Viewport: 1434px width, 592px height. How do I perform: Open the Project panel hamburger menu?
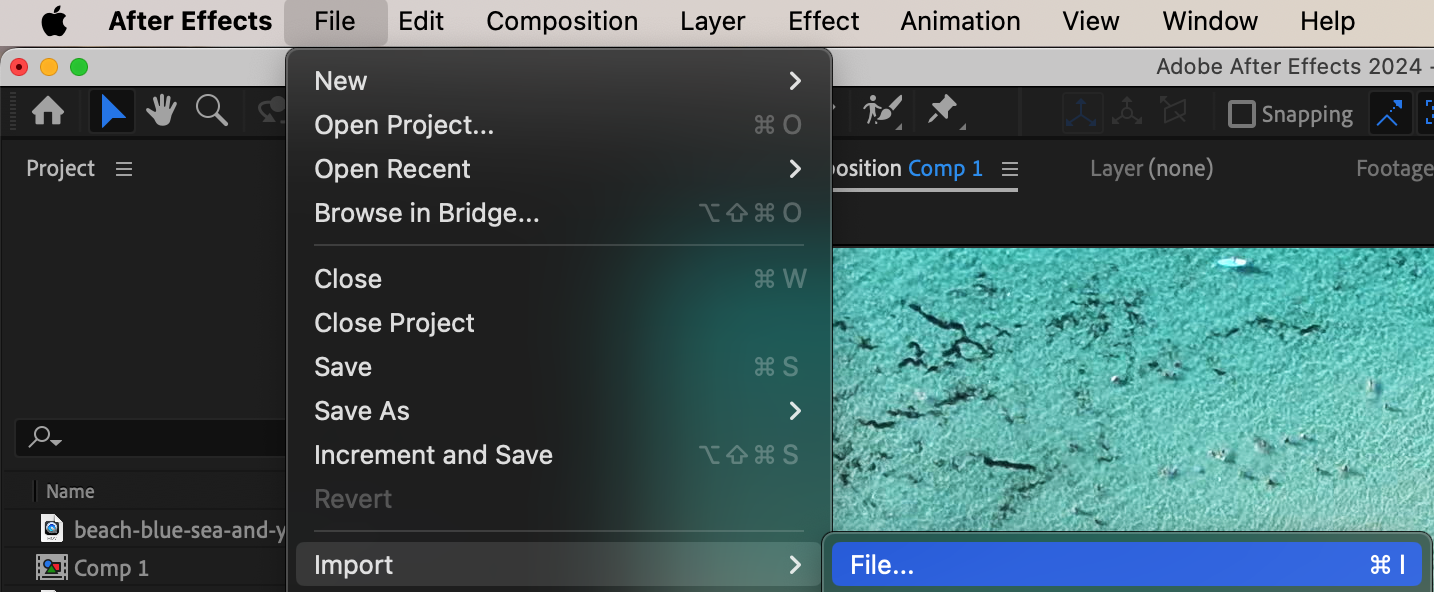click(124, 169)
